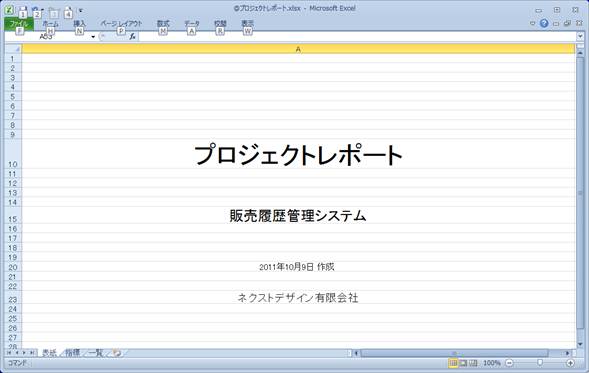This screenshot has width=589, height=373.
Task: Switch to the ホーム (Home) ribbon tab
Action: click(50, 24)
